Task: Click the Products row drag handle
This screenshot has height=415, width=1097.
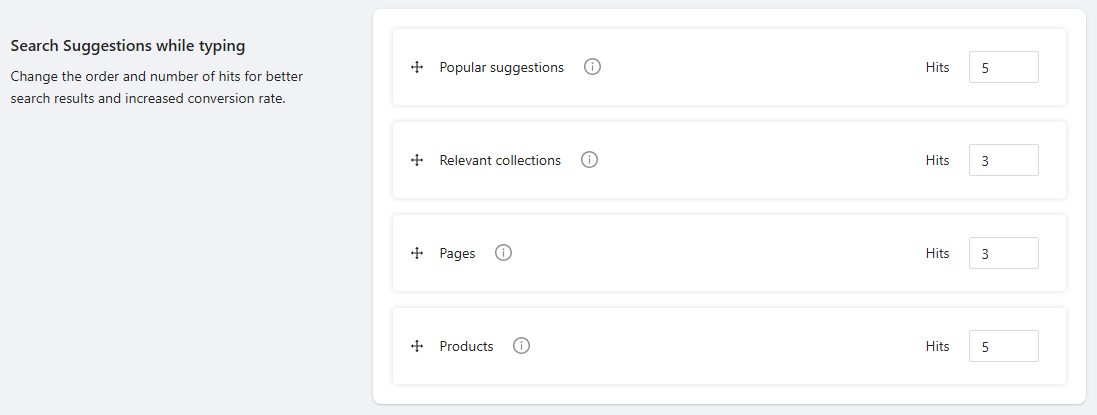Action: click(417, 347)
